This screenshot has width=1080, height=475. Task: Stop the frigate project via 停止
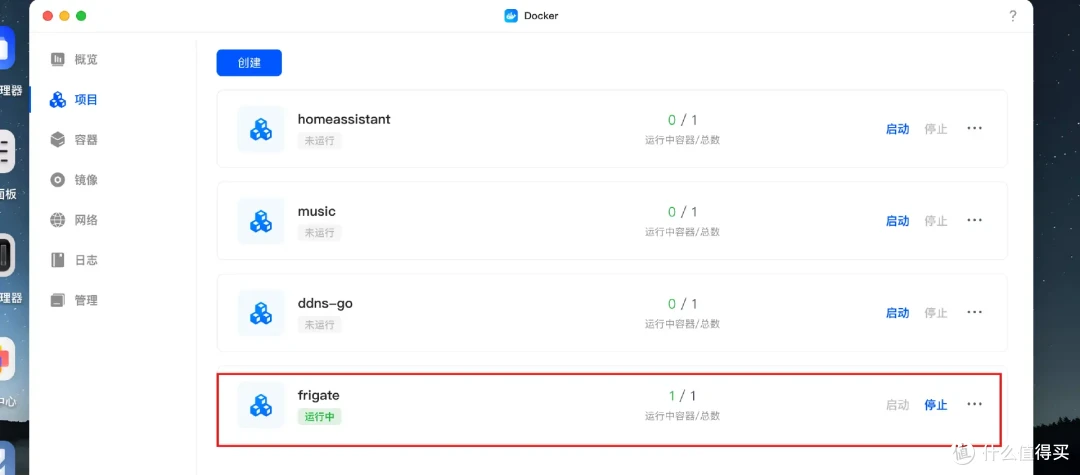935,405
